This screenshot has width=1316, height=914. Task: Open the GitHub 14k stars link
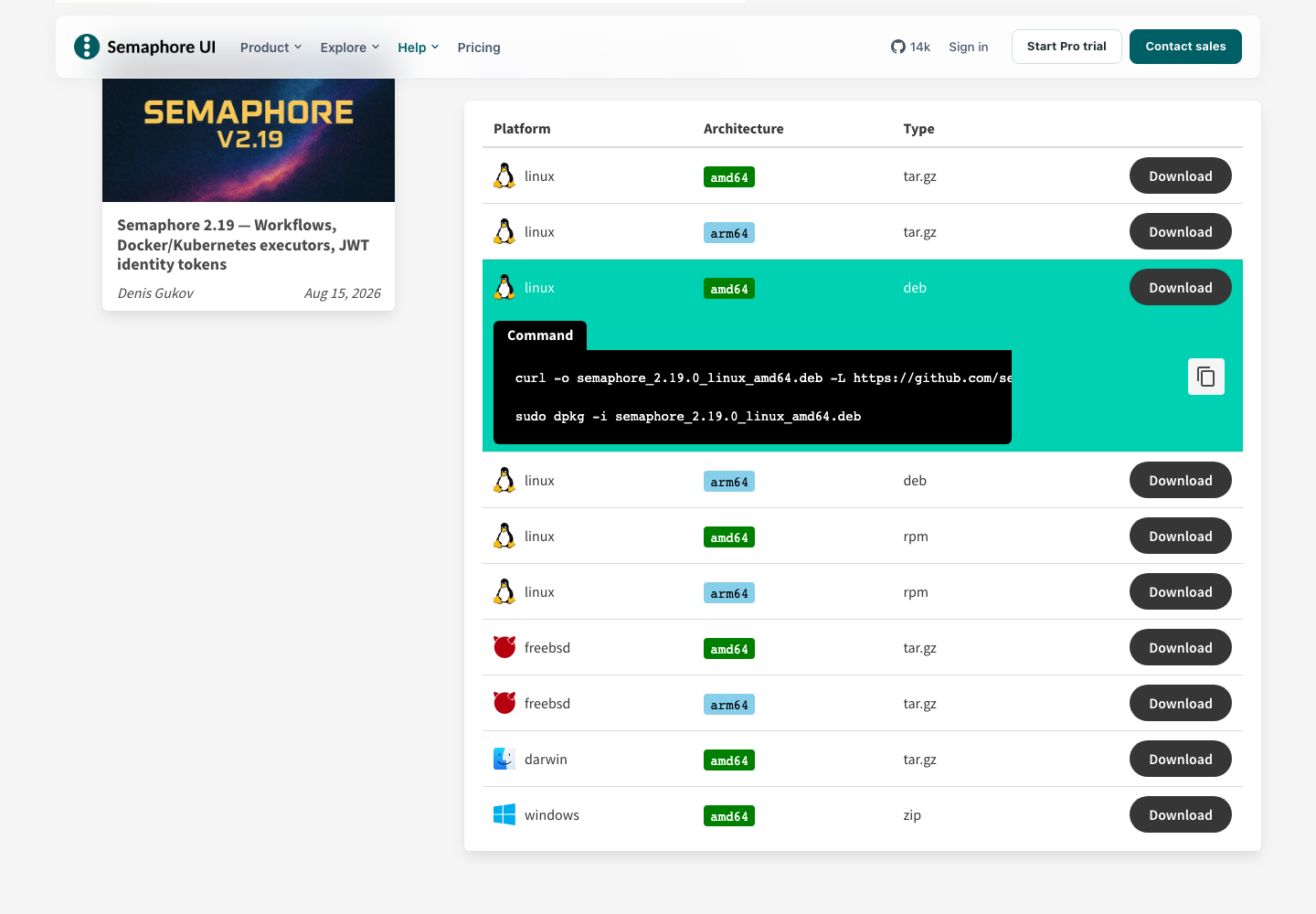point(910,47)
